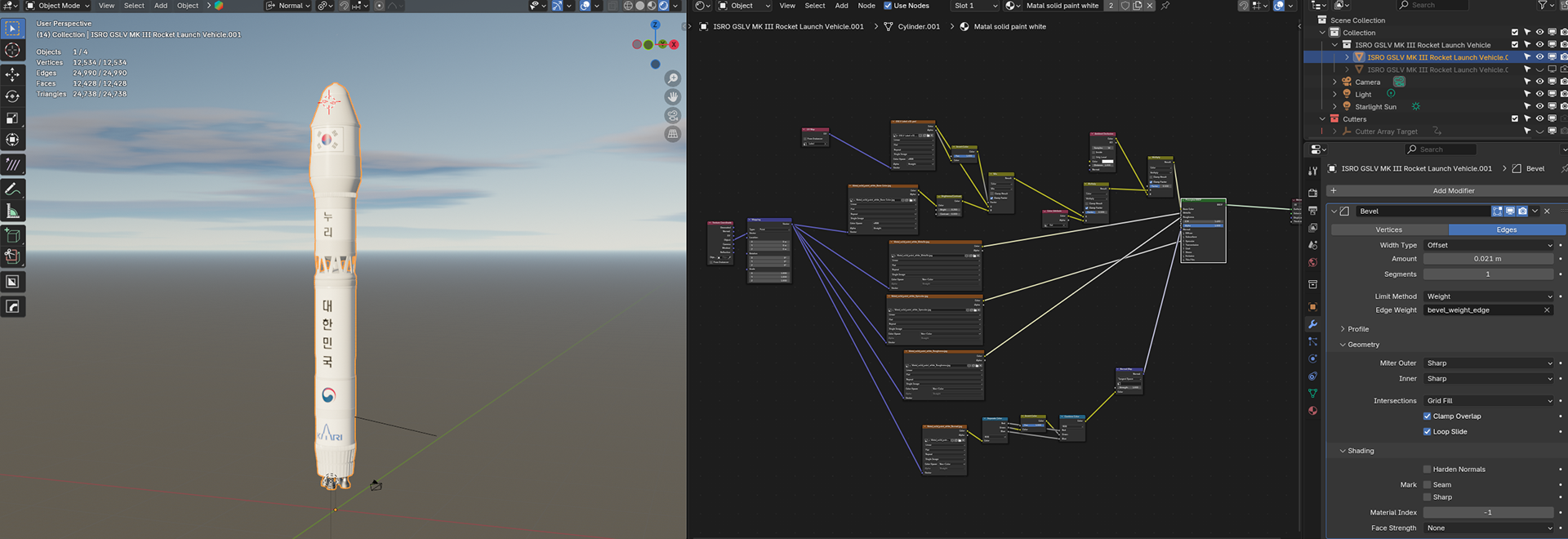Viewport: 1568px width, 539px height.
Task: Hide Starlight Sun via eye icon
Action: click(1539, 106)
